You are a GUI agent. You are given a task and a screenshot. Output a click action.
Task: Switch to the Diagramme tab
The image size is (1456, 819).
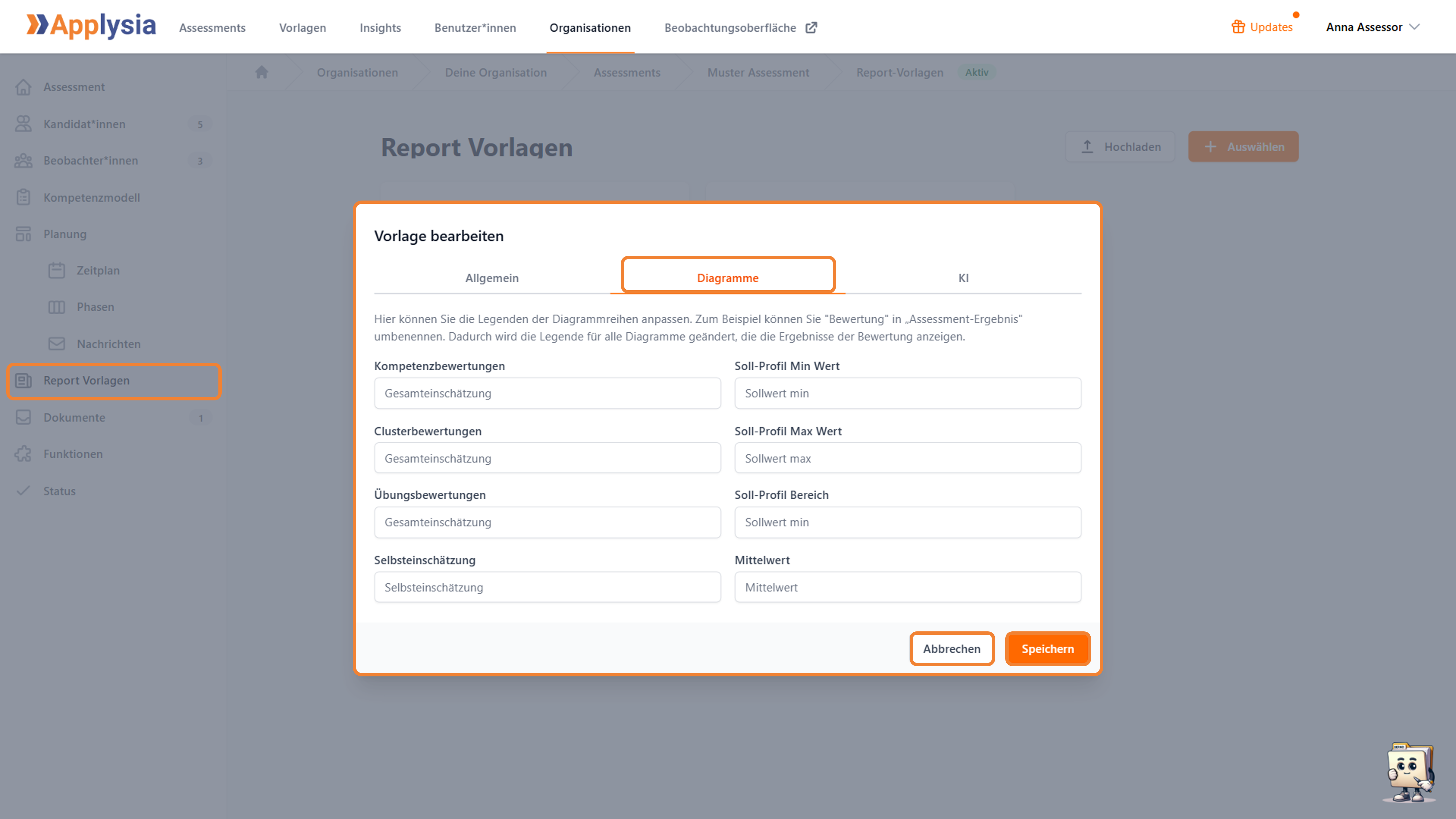(727, 278)
